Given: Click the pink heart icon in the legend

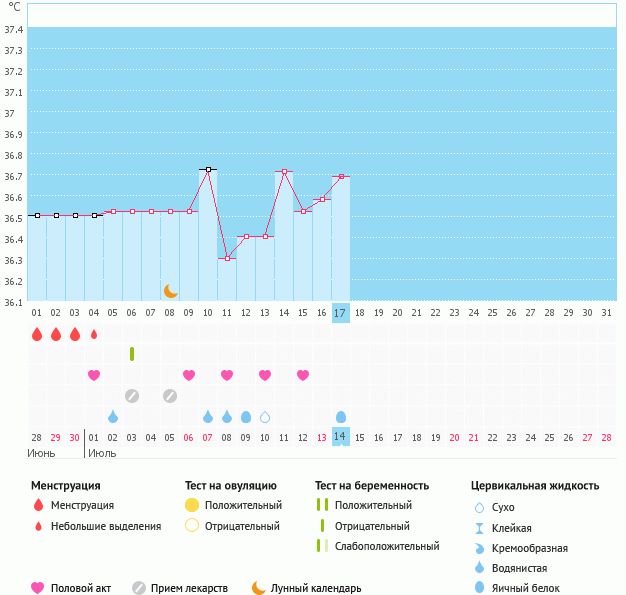Looking at the screenshot, I should click(x=38, y=588).
